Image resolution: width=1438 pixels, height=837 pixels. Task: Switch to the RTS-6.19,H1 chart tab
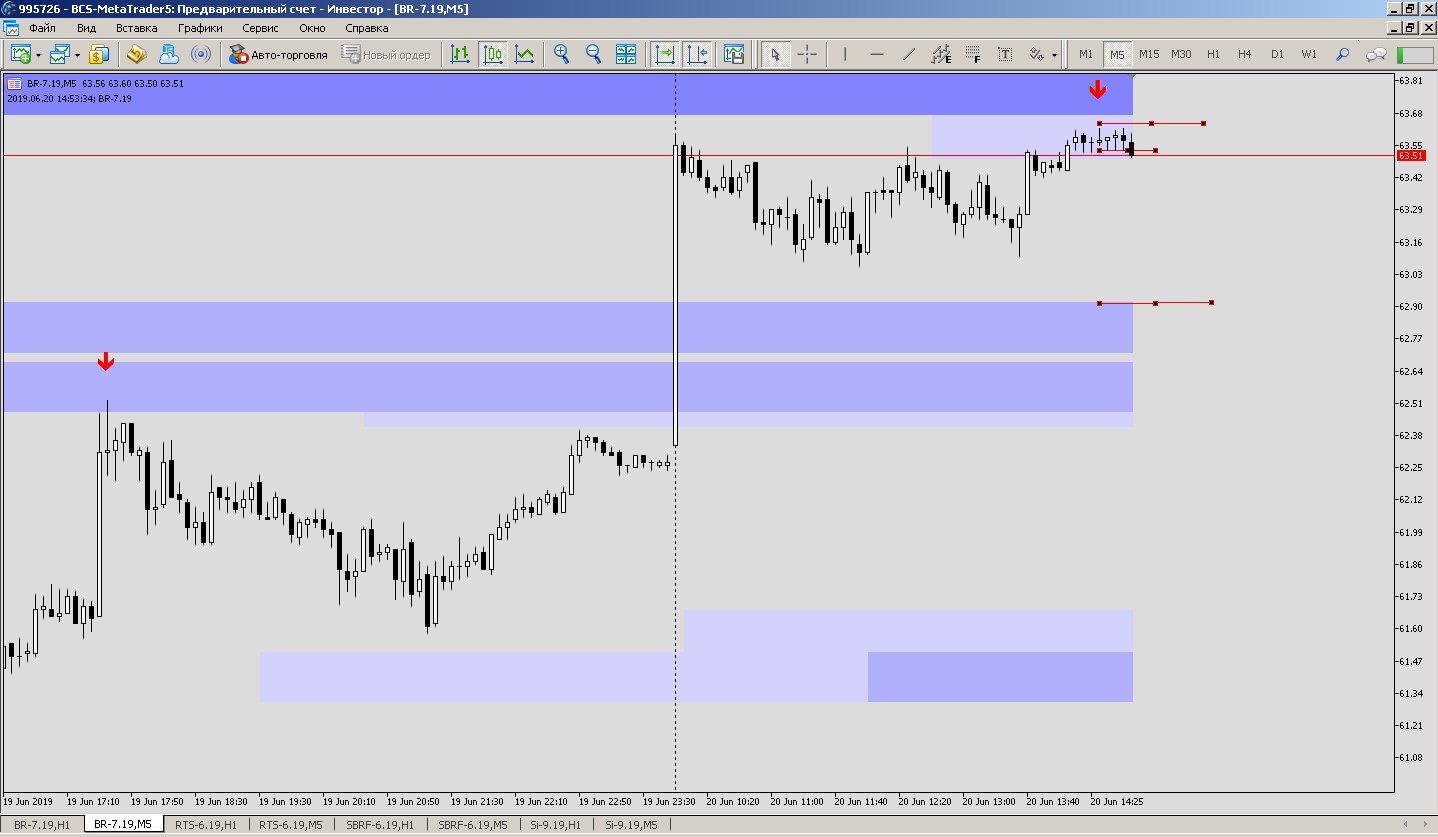pos(206,825)
